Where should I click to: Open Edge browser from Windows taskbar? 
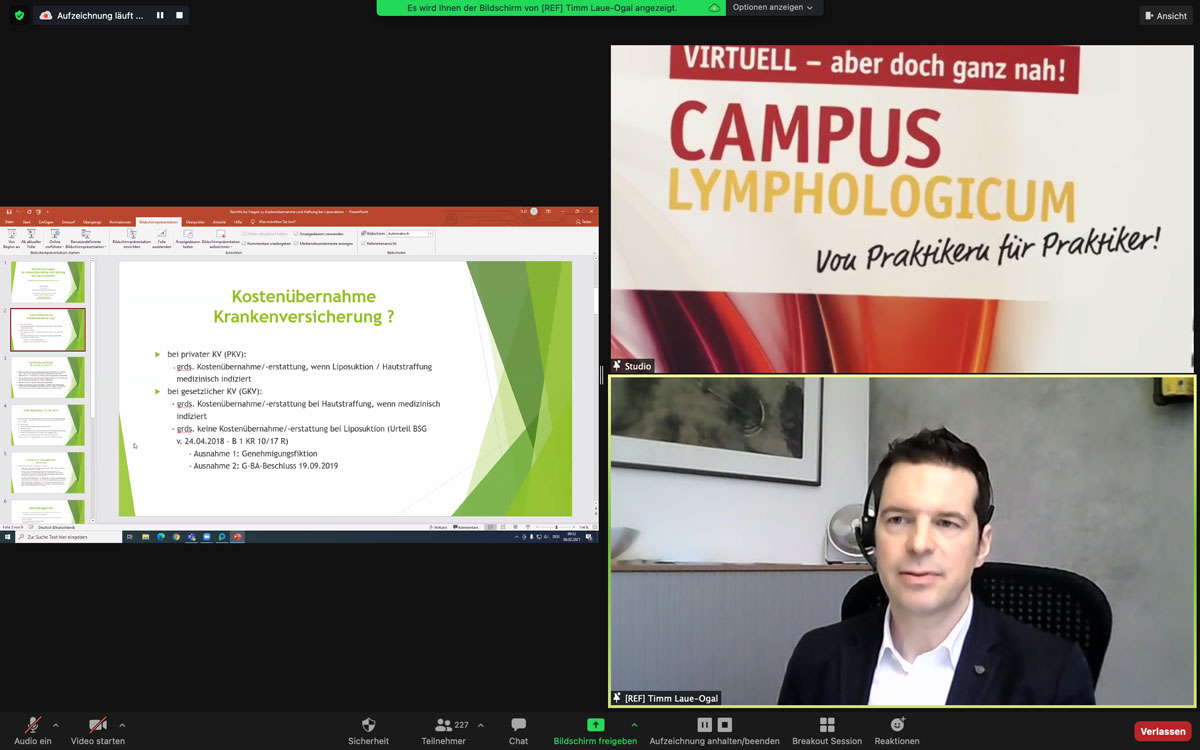[x=160, y=537]
